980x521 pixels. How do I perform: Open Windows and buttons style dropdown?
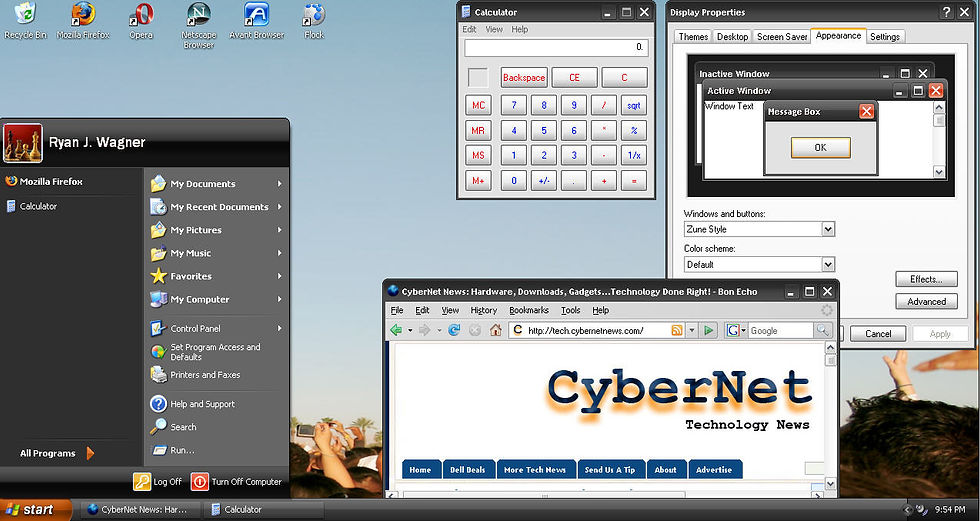click(828, 229)
